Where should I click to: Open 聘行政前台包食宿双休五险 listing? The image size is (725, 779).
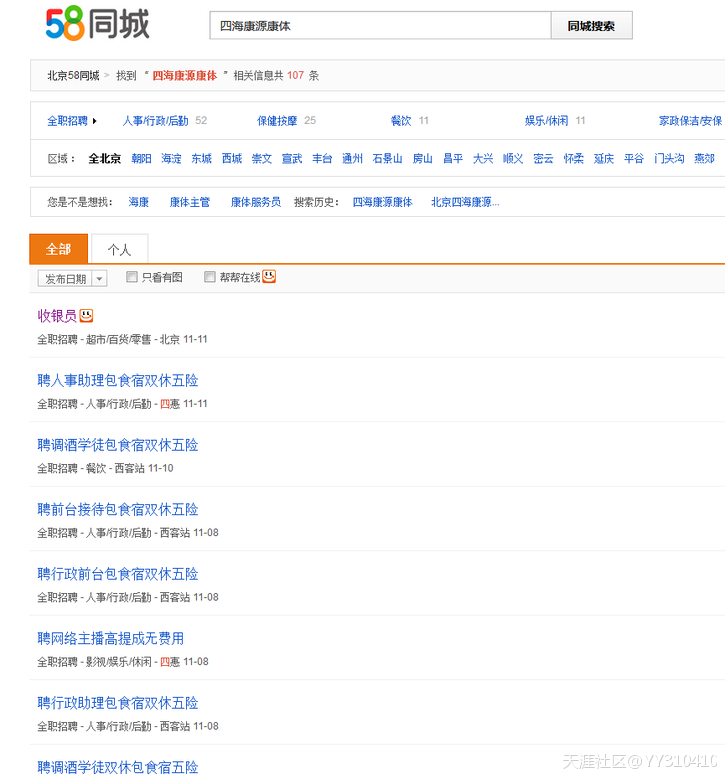(x=118, y=574)
